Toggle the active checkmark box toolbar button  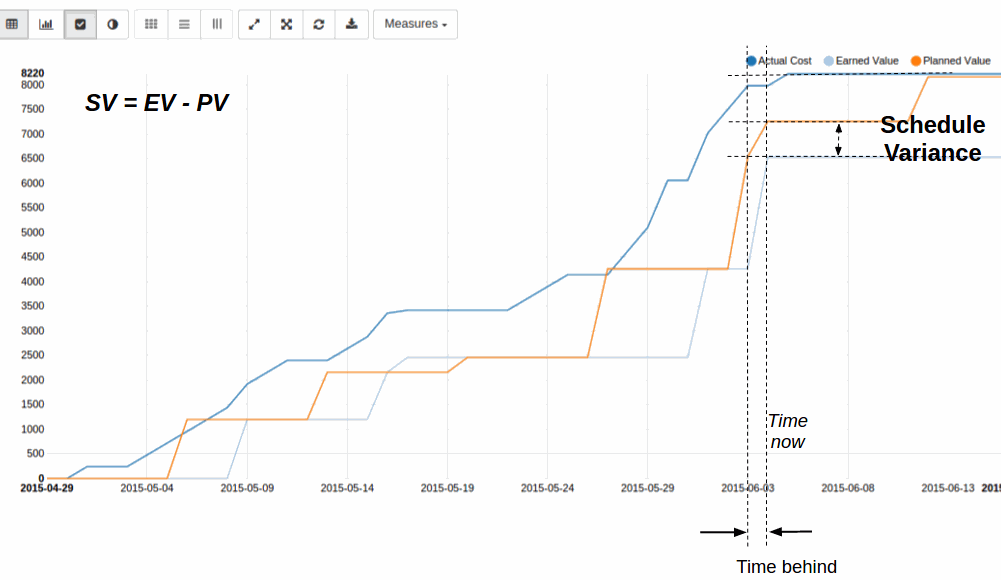pos(80,24)
